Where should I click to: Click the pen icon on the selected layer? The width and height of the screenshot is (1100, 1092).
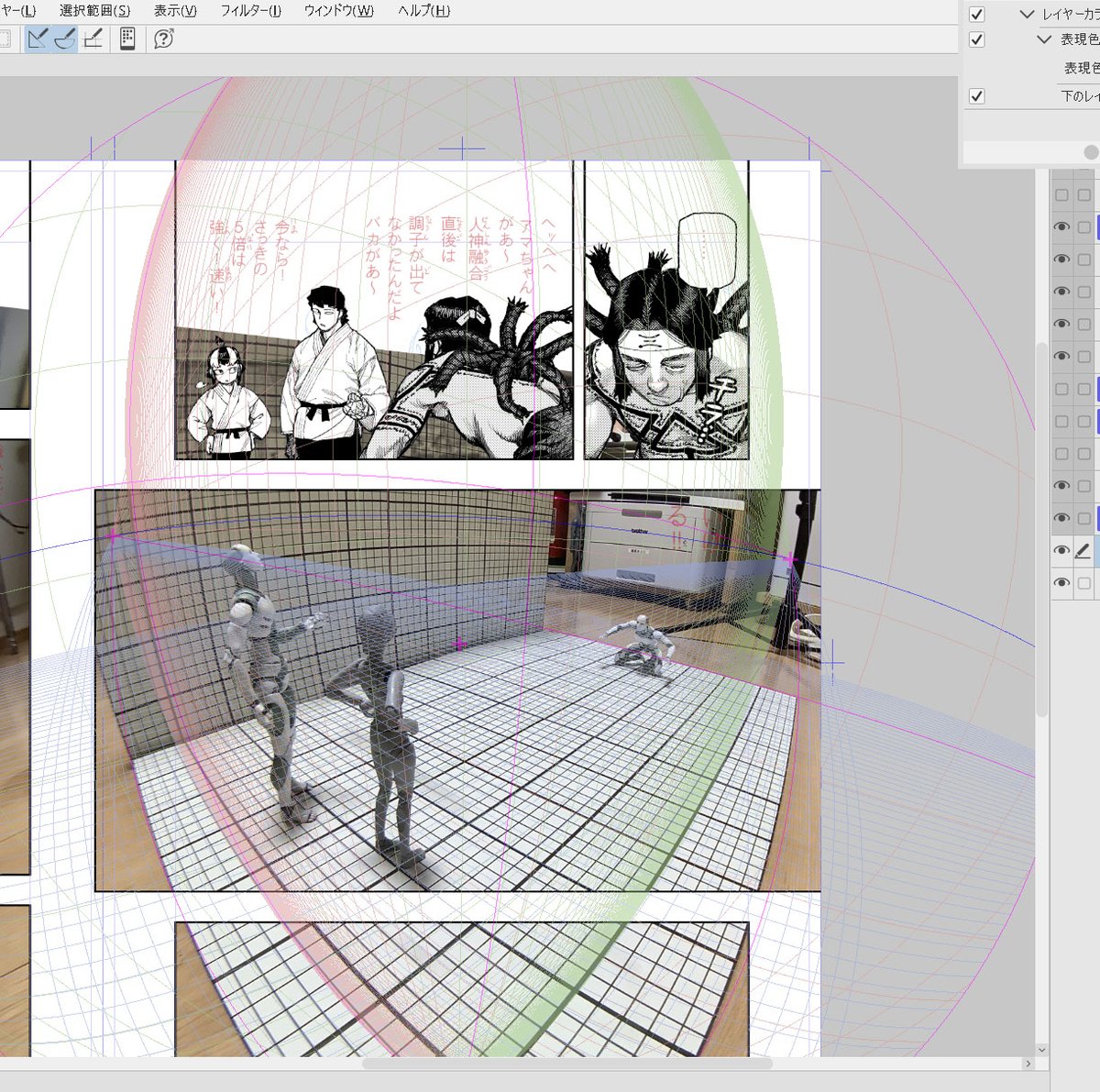(1083, 551)
